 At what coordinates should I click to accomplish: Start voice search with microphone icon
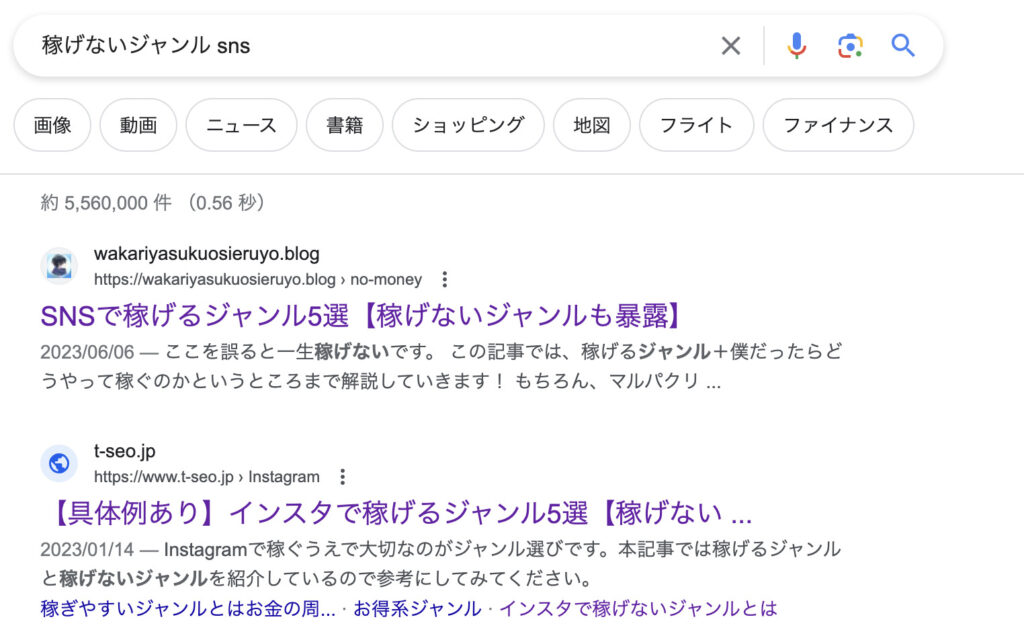click(796, 45)
